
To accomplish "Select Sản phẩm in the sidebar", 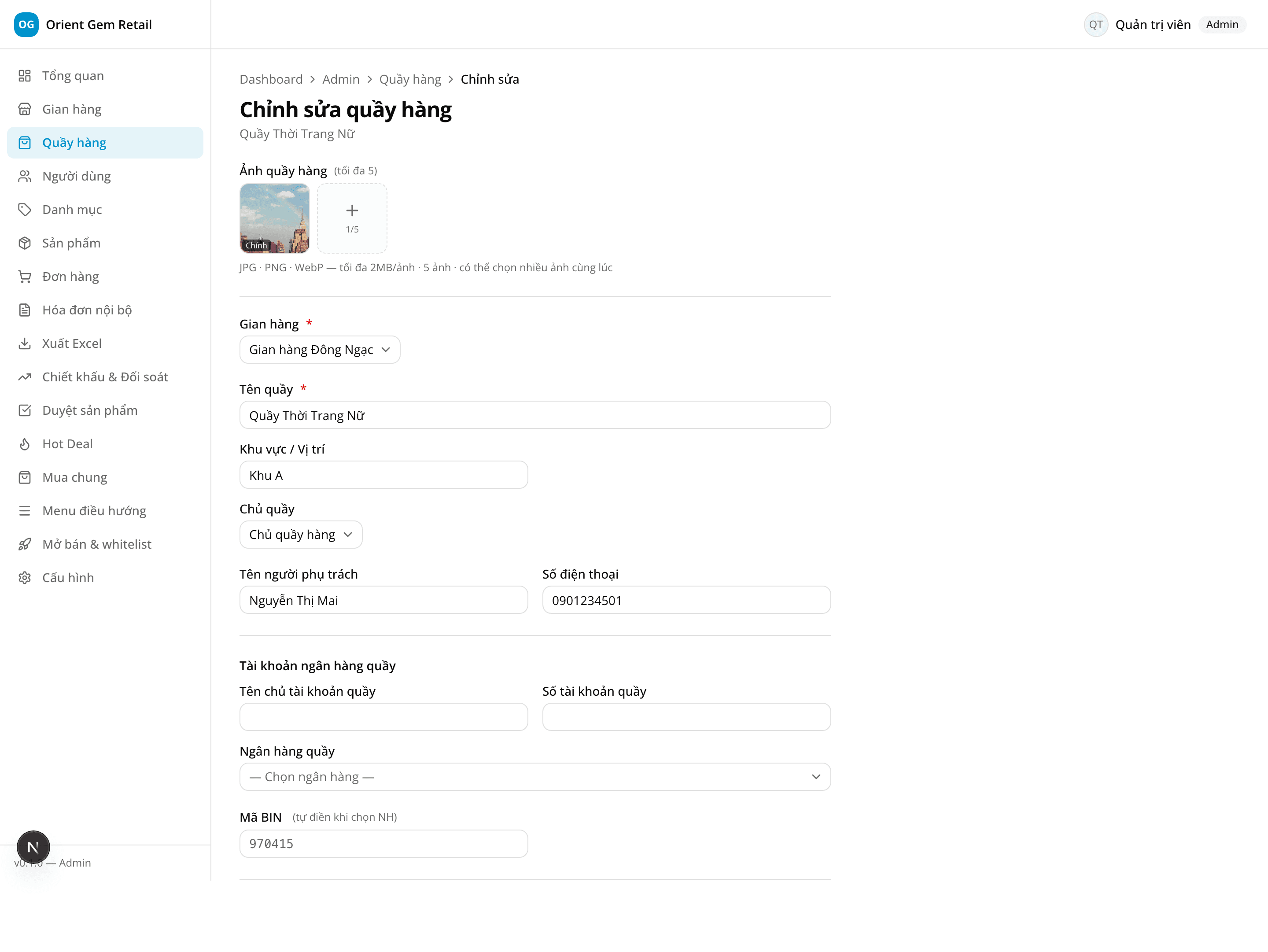I will tap(105, 243).
